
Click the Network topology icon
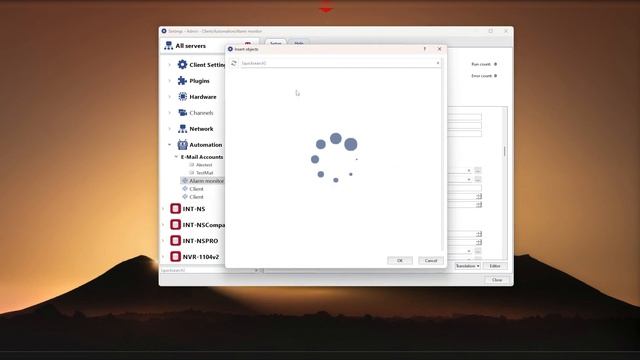coord(182,129)
